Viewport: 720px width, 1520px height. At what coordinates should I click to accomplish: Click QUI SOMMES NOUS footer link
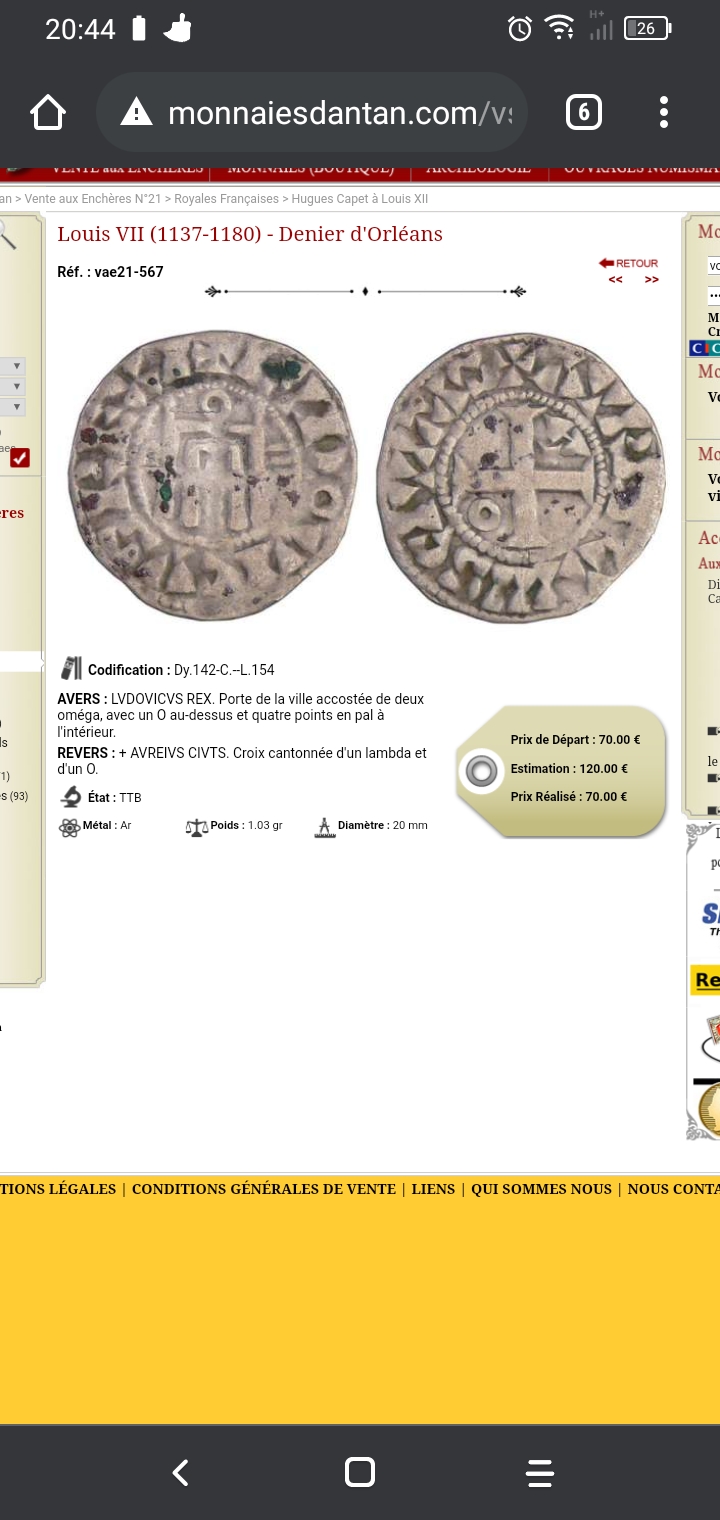pos(541,1189)
